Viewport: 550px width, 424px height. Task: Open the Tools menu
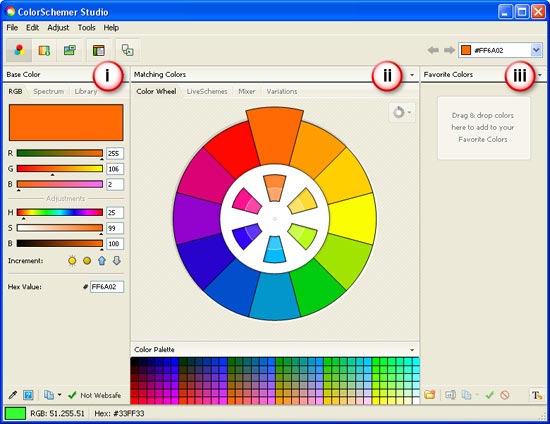point(86,27)
